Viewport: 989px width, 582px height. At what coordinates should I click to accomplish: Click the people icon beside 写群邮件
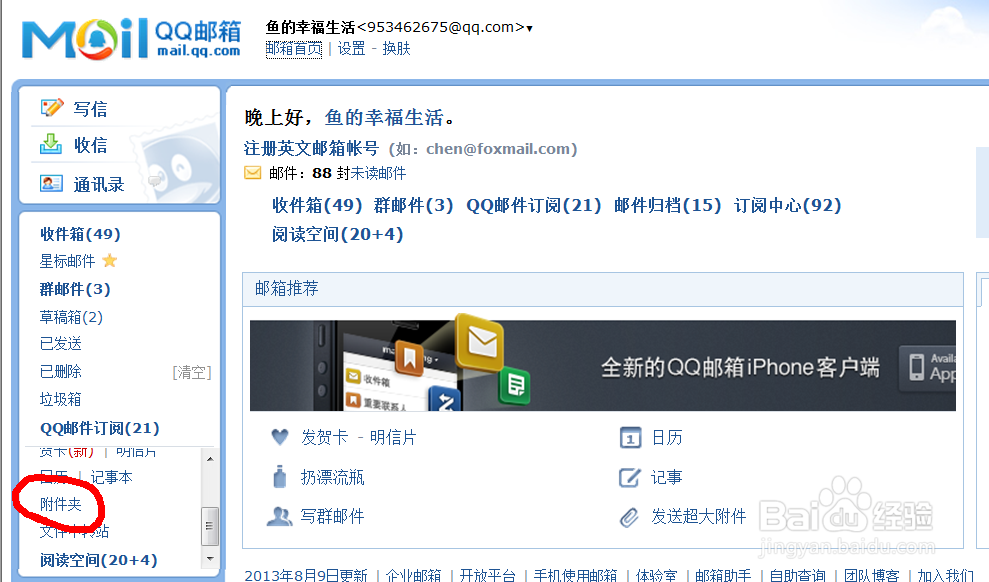click(279, 516)
